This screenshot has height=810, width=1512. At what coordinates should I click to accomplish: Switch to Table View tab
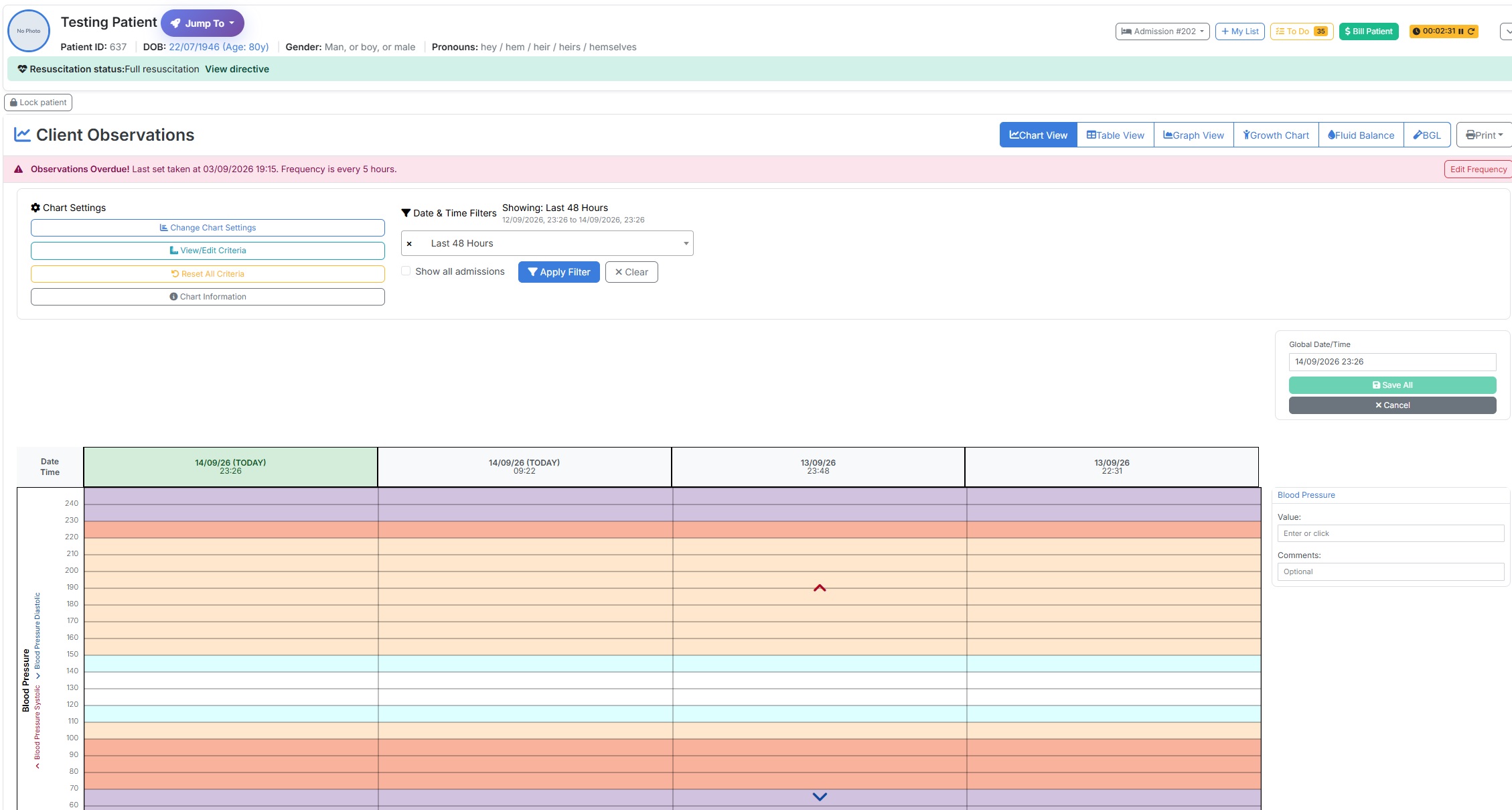(x=1115, y=135)
